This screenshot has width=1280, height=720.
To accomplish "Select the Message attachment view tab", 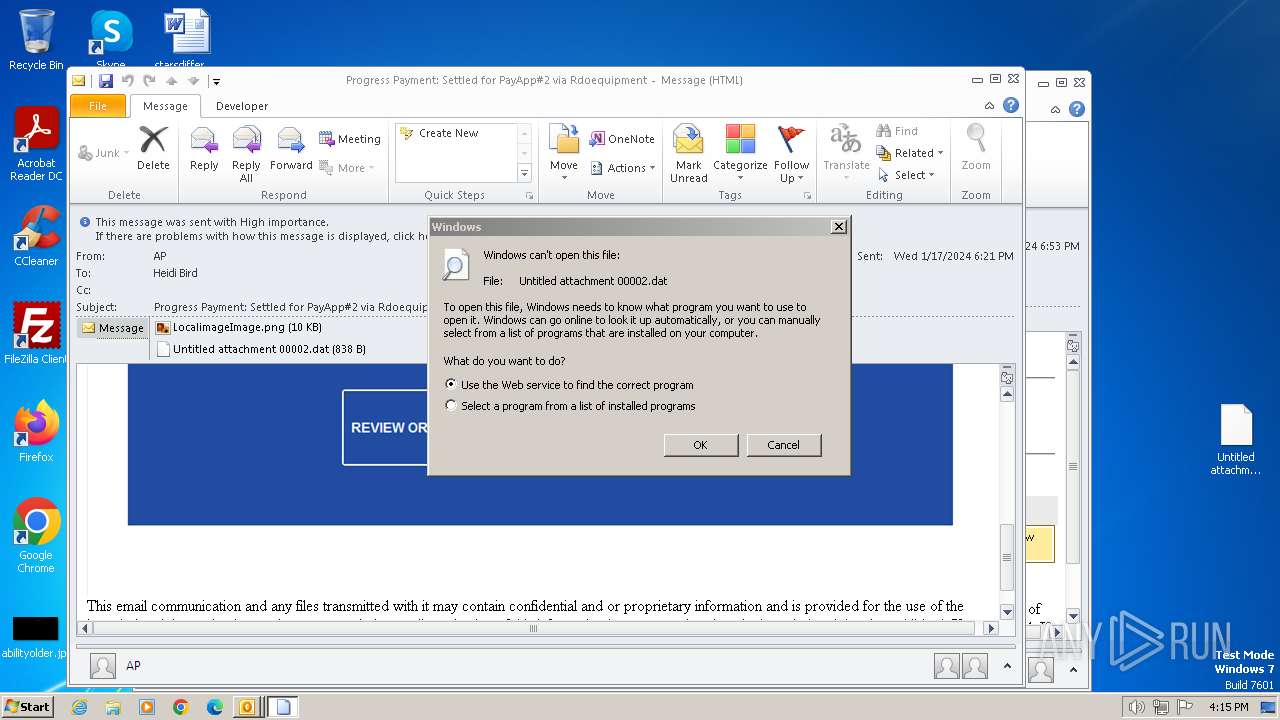I will click(x=112, y=328).
